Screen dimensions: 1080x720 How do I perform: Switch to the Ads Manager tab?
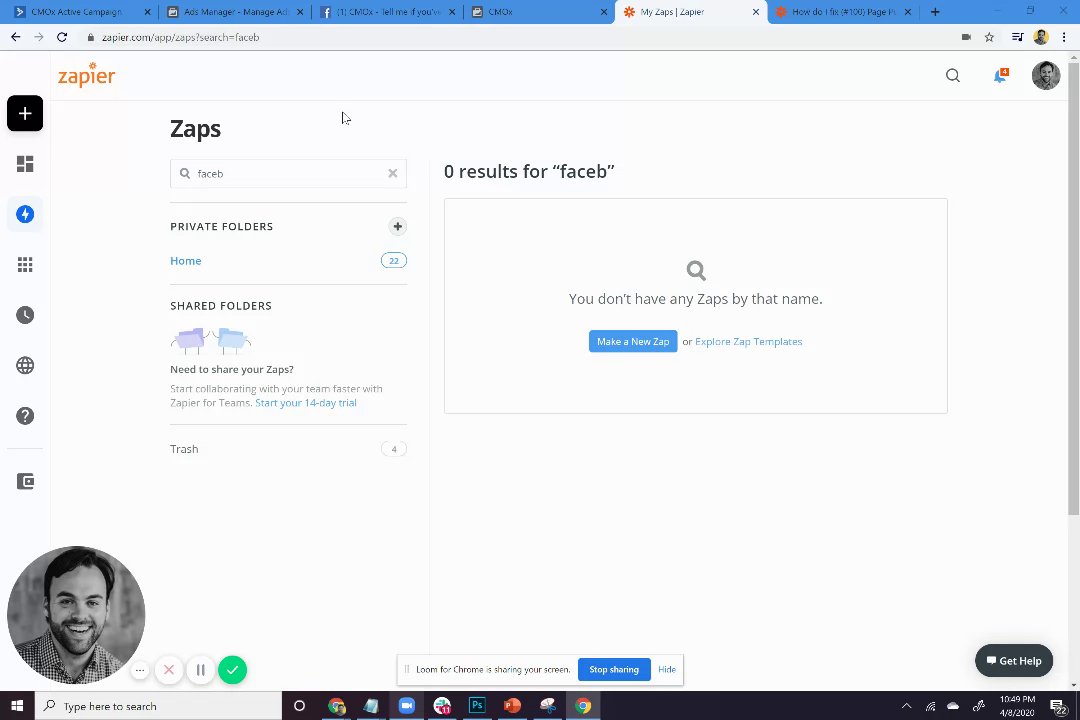(x=235, y=12)
